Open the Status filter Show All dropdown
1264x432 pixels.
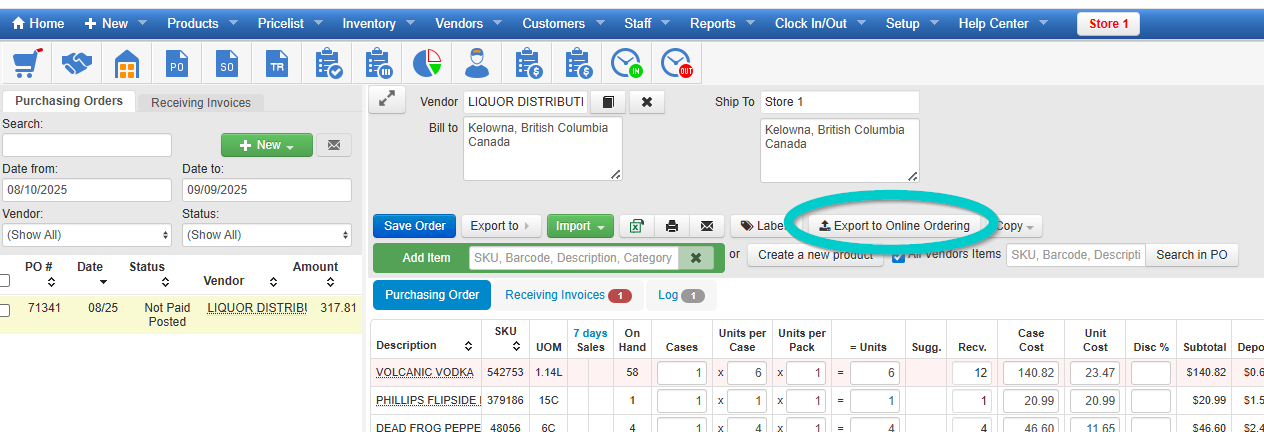[267, 234]
